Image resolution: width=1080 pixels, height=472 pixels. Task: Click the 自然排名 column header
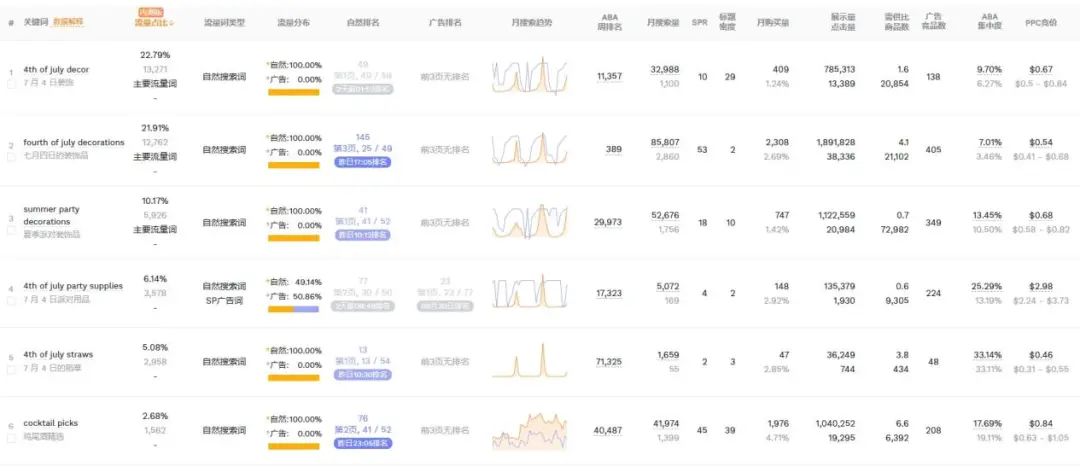pos(362,22)
